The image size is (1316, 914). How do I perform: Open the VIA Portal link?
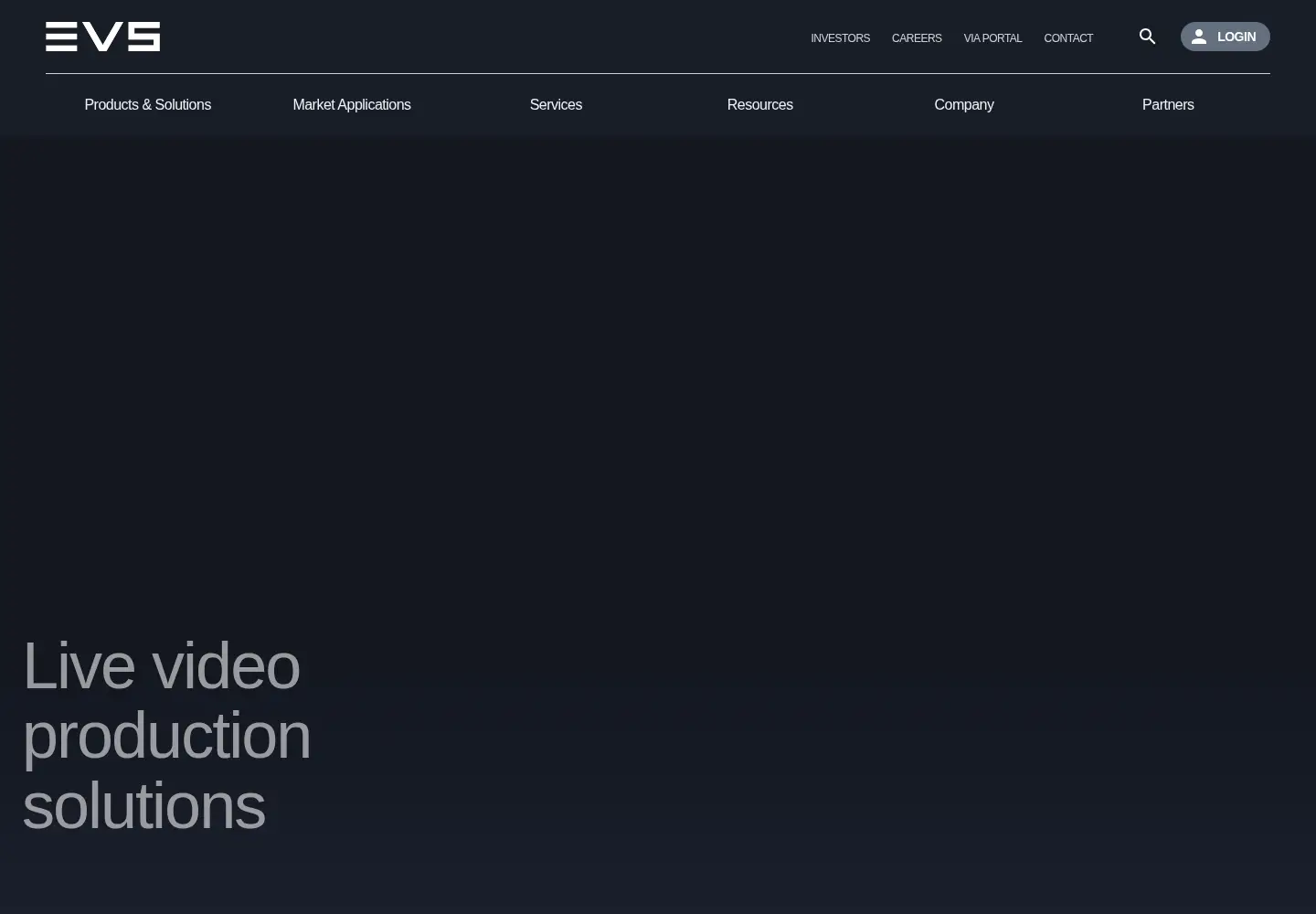coord(992,38)
